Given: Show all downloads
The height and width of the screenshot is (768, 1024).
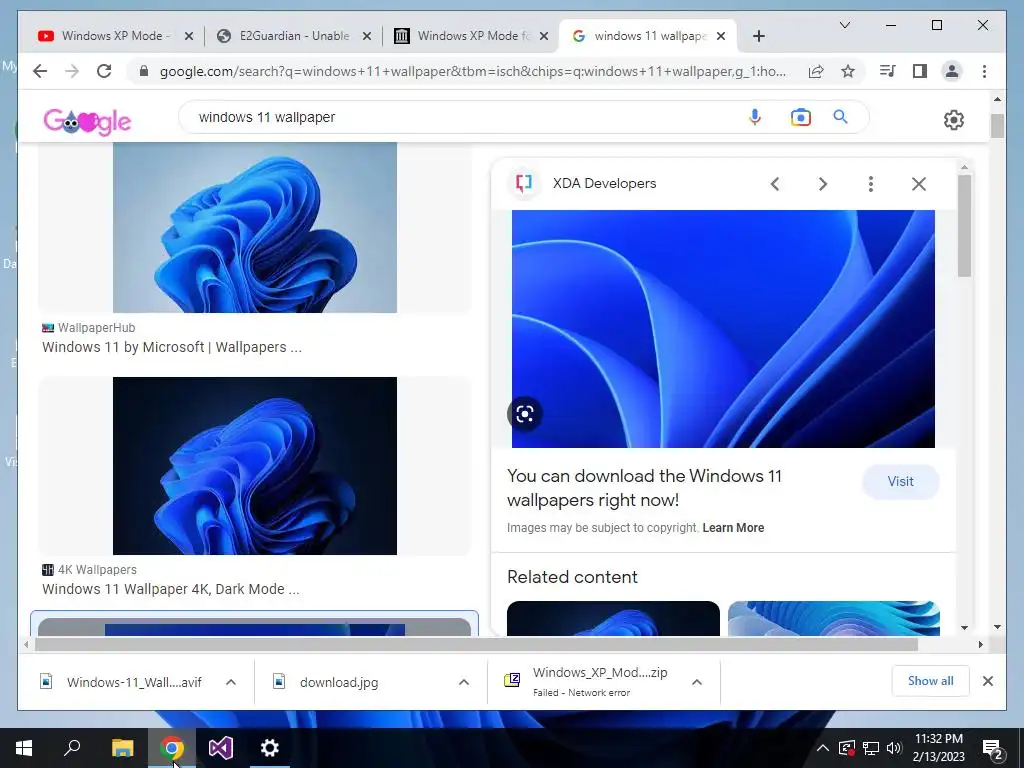Looking at the screenshot, I should (930, 681).
